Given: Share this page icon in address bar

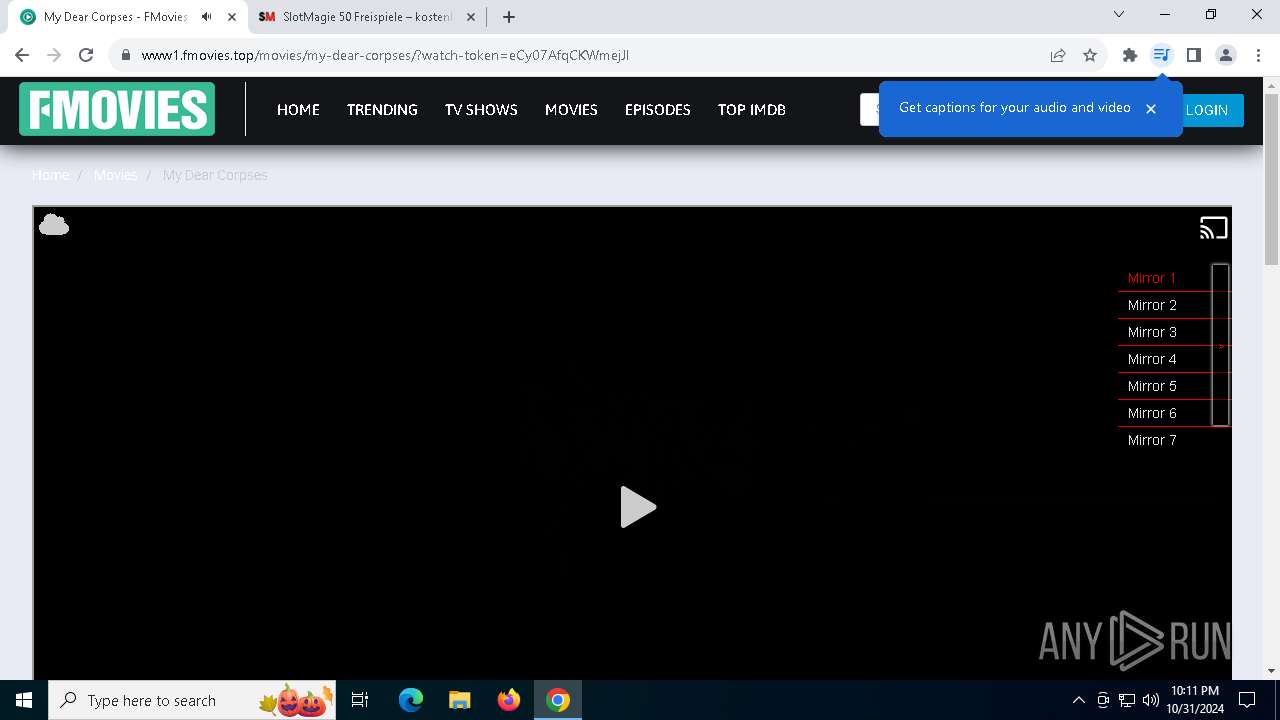Looking at the screenshot, I should tap(1058, 55).
